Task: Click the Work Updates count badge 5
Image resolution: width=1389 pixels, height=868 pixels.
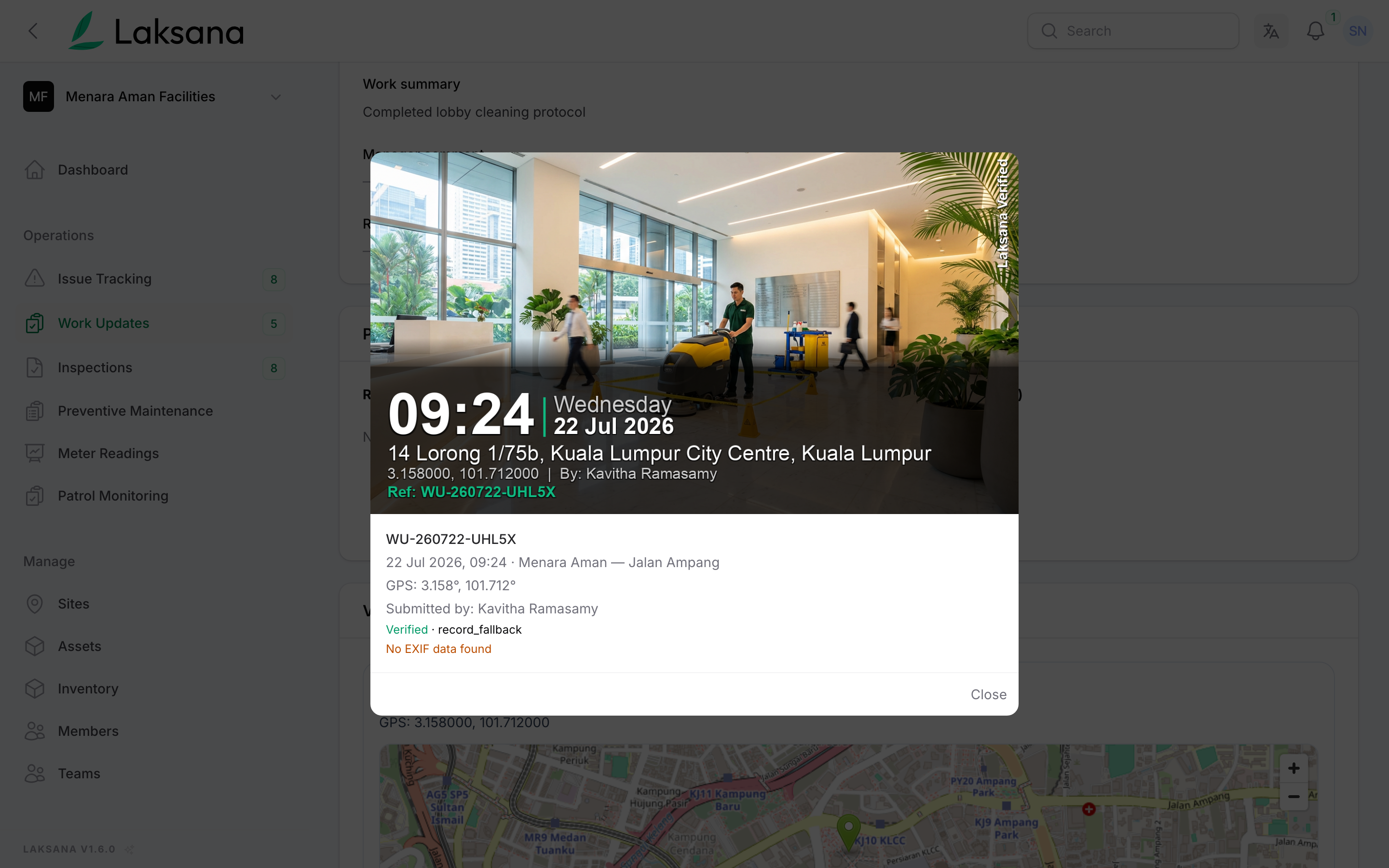Action: [274, 324]
